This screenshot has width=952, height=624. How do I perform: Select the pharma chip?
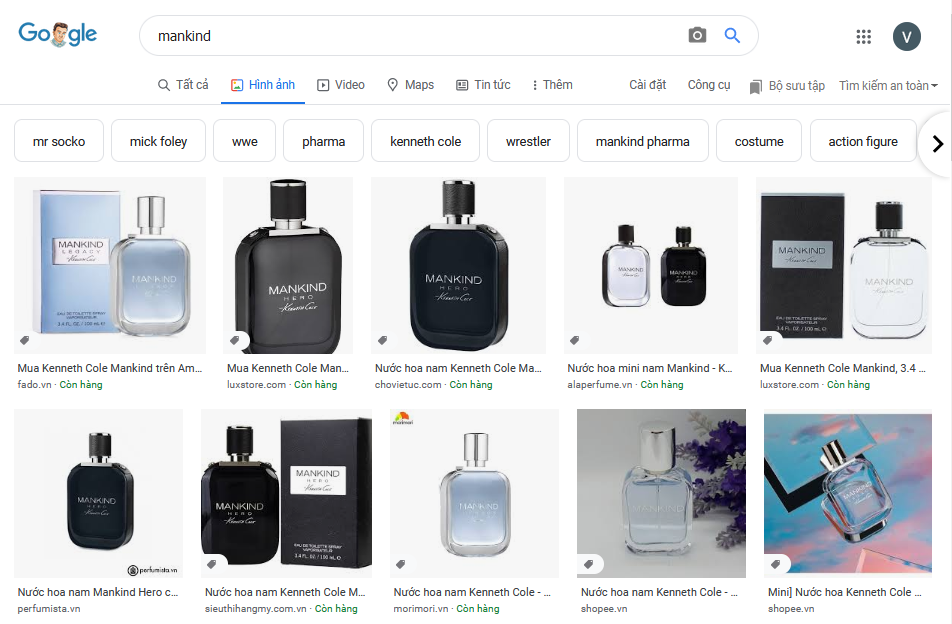(x=324, y=141)
